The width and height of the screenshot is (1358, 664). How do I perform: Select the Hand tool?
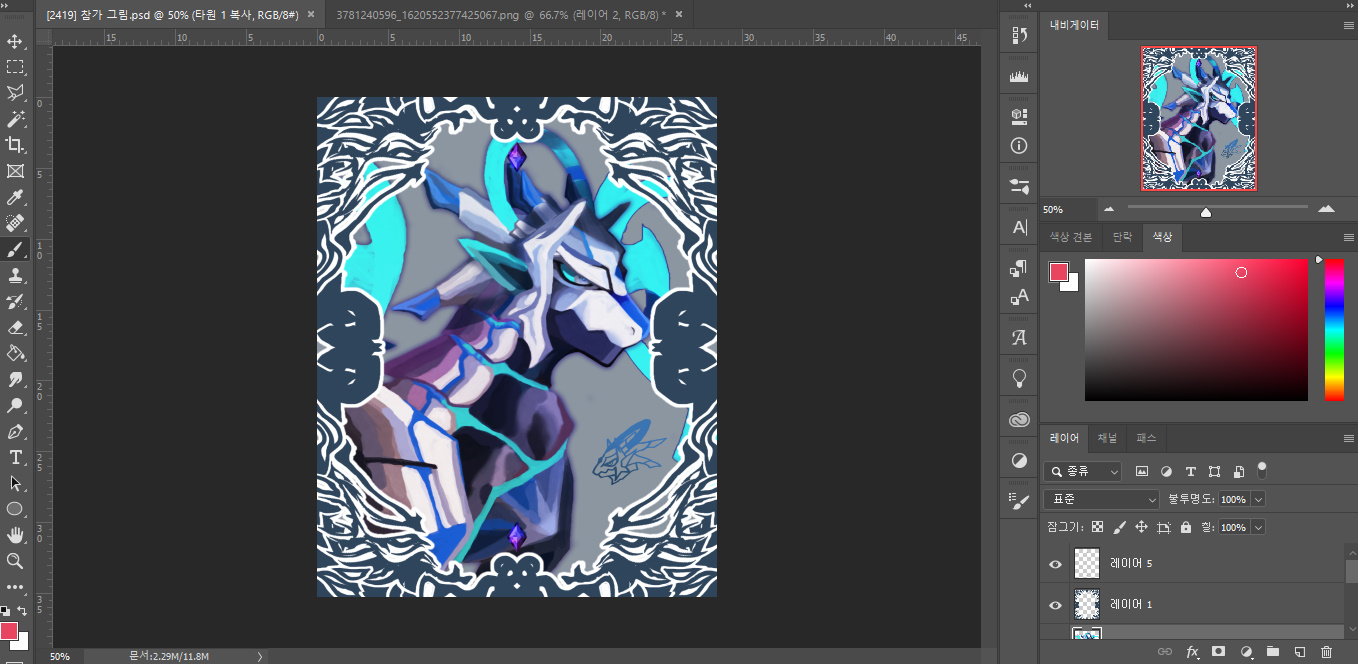[15, 535]
